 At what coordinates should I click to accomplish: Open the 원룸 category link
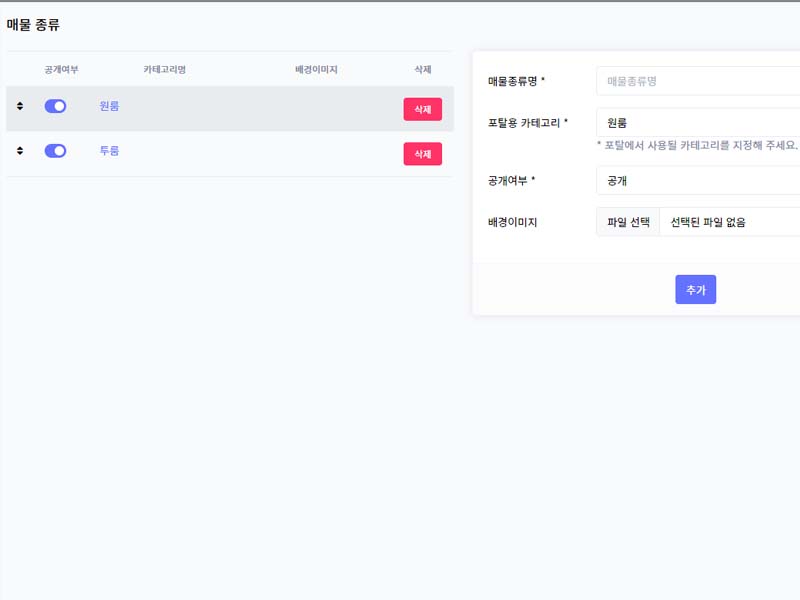pyautogui.click(x=109, y=106)
